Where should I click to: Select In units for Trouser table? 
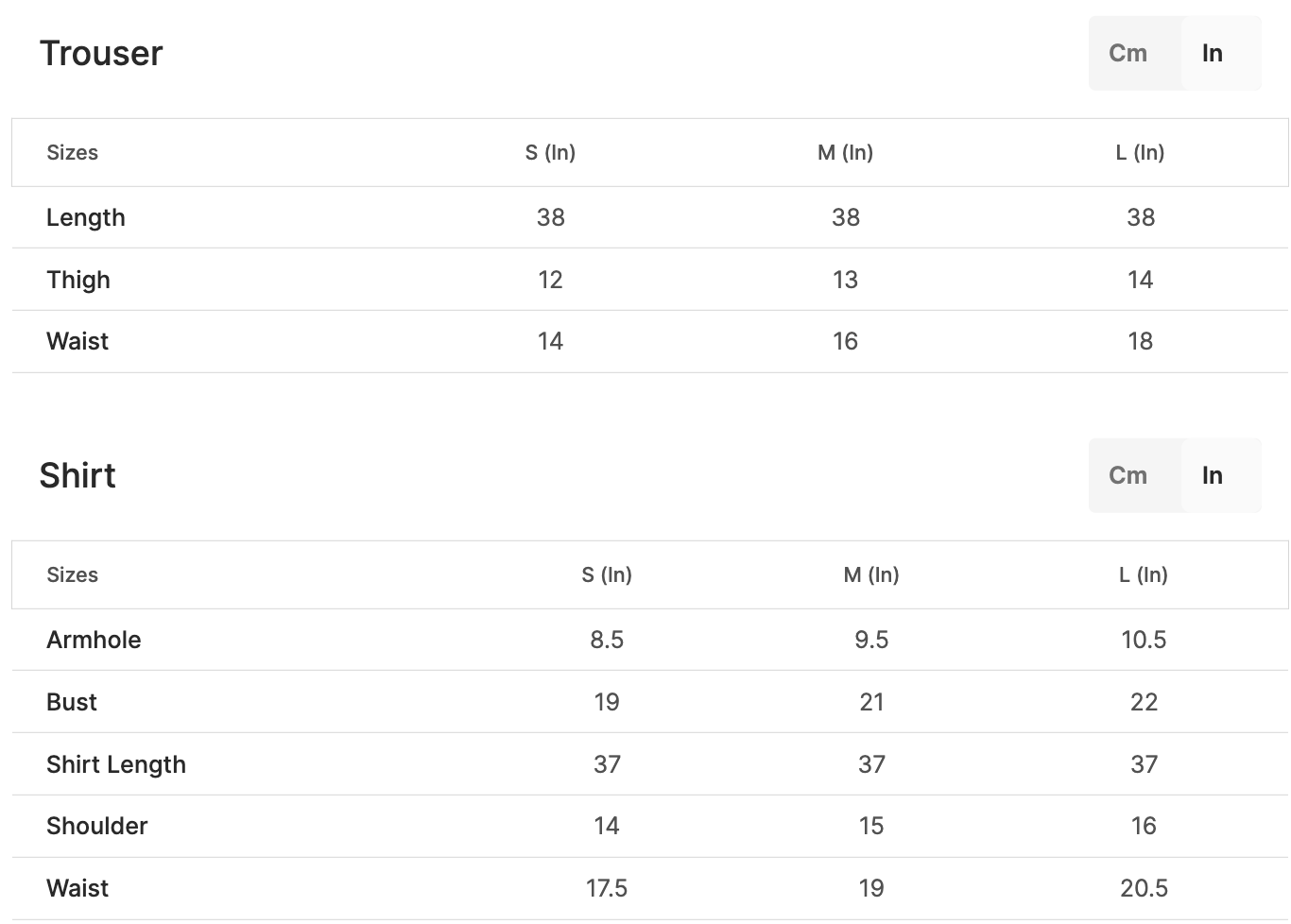coord(1213,54)
